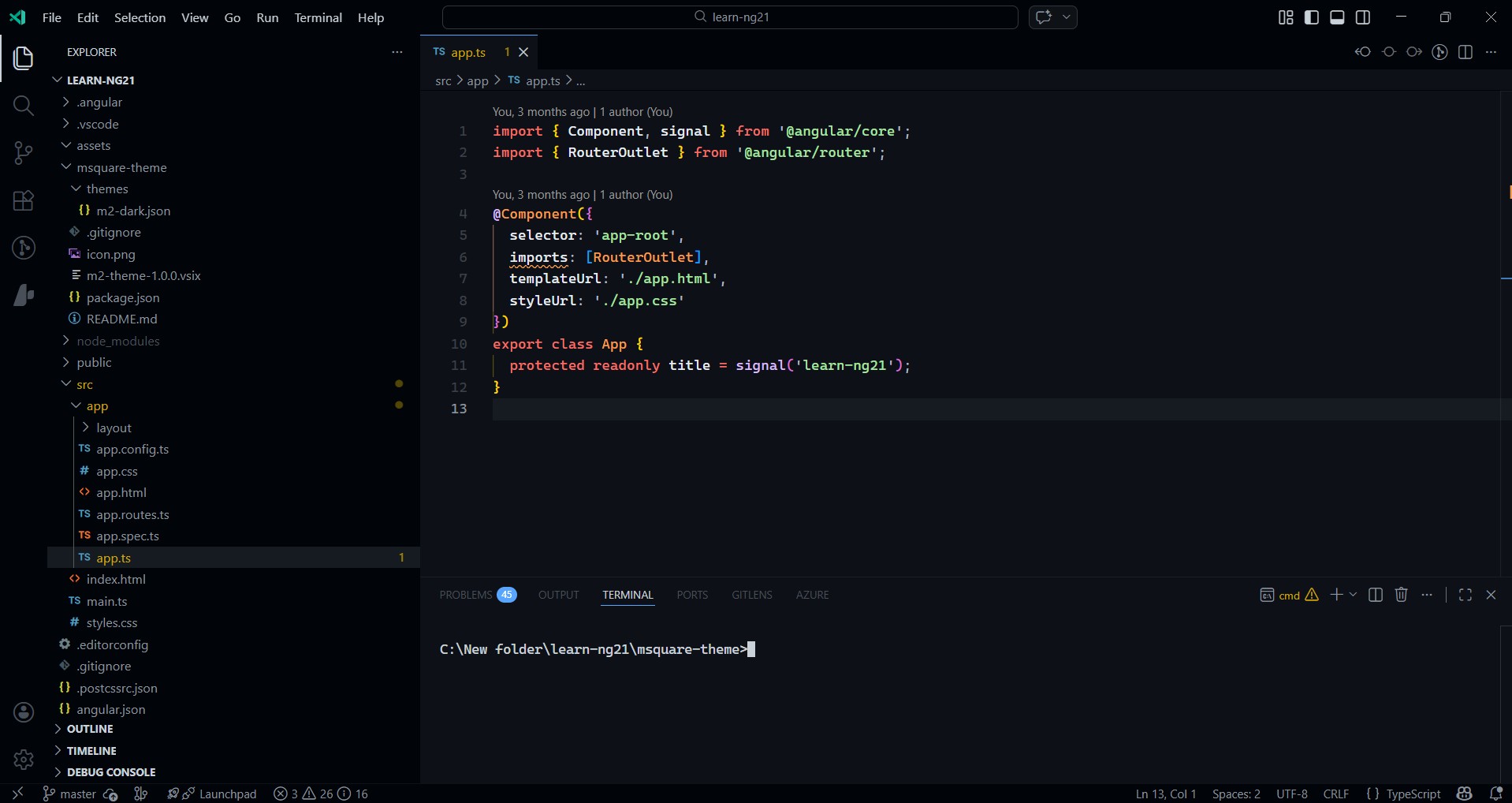Kill the cmd terminal with trash icon

(1402, 596)
